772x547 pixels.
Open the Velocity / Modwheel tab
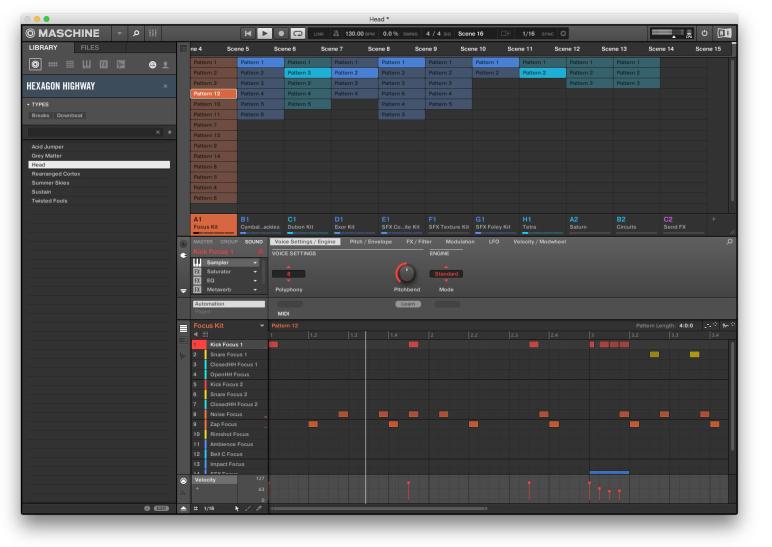click(540, 242)
